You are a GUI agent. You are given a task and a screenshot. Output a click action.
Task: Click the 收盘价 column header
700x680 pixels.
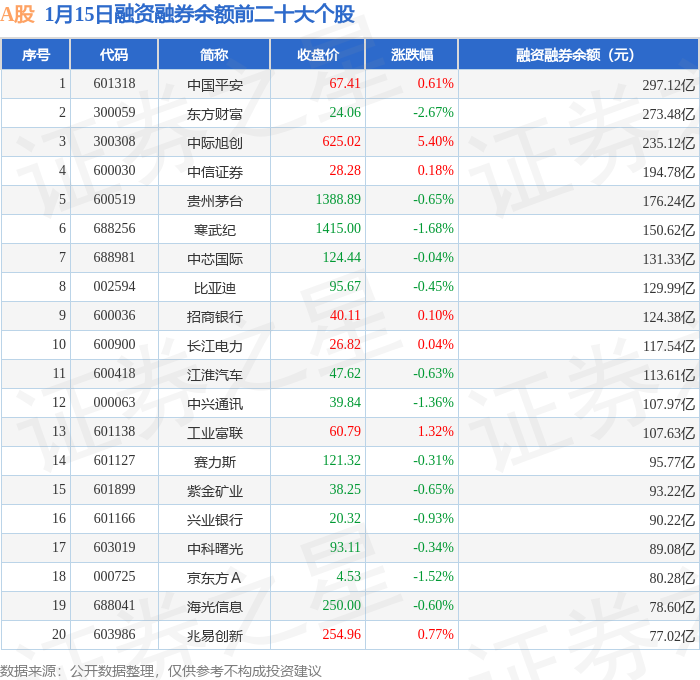point(318,54)
